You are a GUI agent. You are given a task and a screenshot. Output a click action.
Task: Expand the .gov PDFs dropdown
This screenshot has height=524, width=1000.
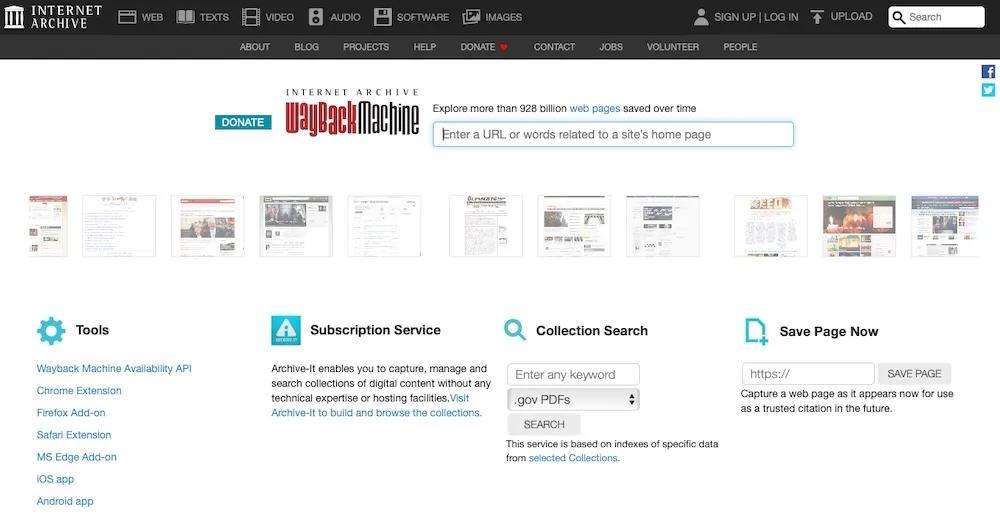pyautogui.click(x=573, y=400)
